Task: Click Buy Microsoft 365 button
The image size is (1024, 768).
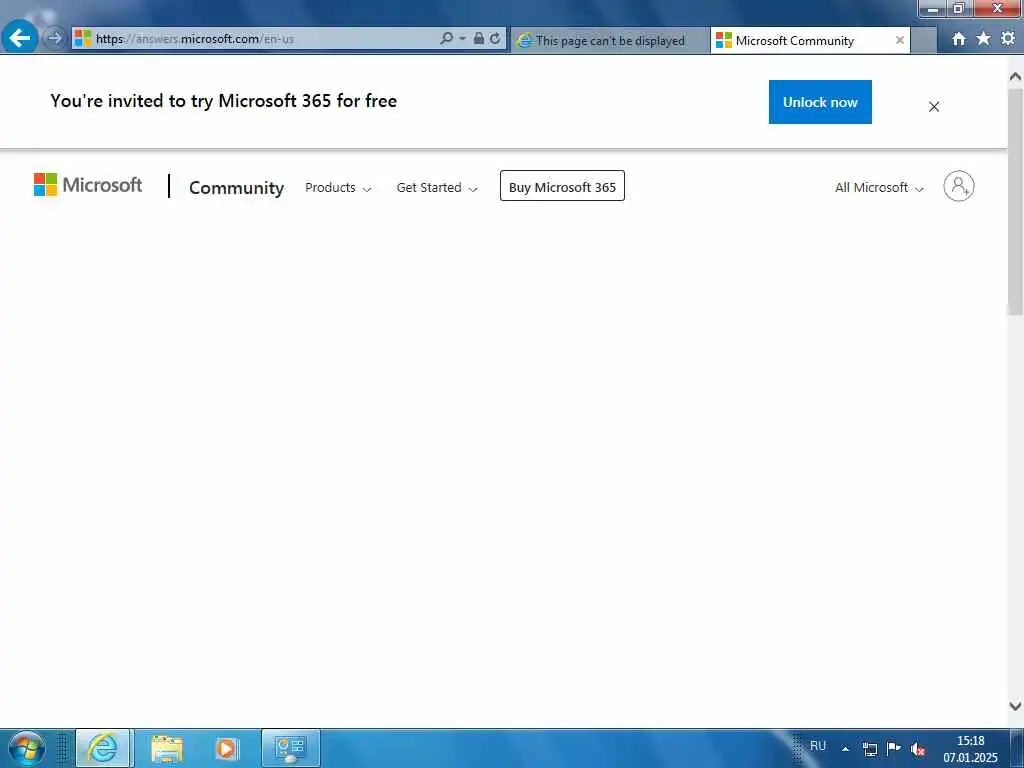Action: click(x=562, y=186)
